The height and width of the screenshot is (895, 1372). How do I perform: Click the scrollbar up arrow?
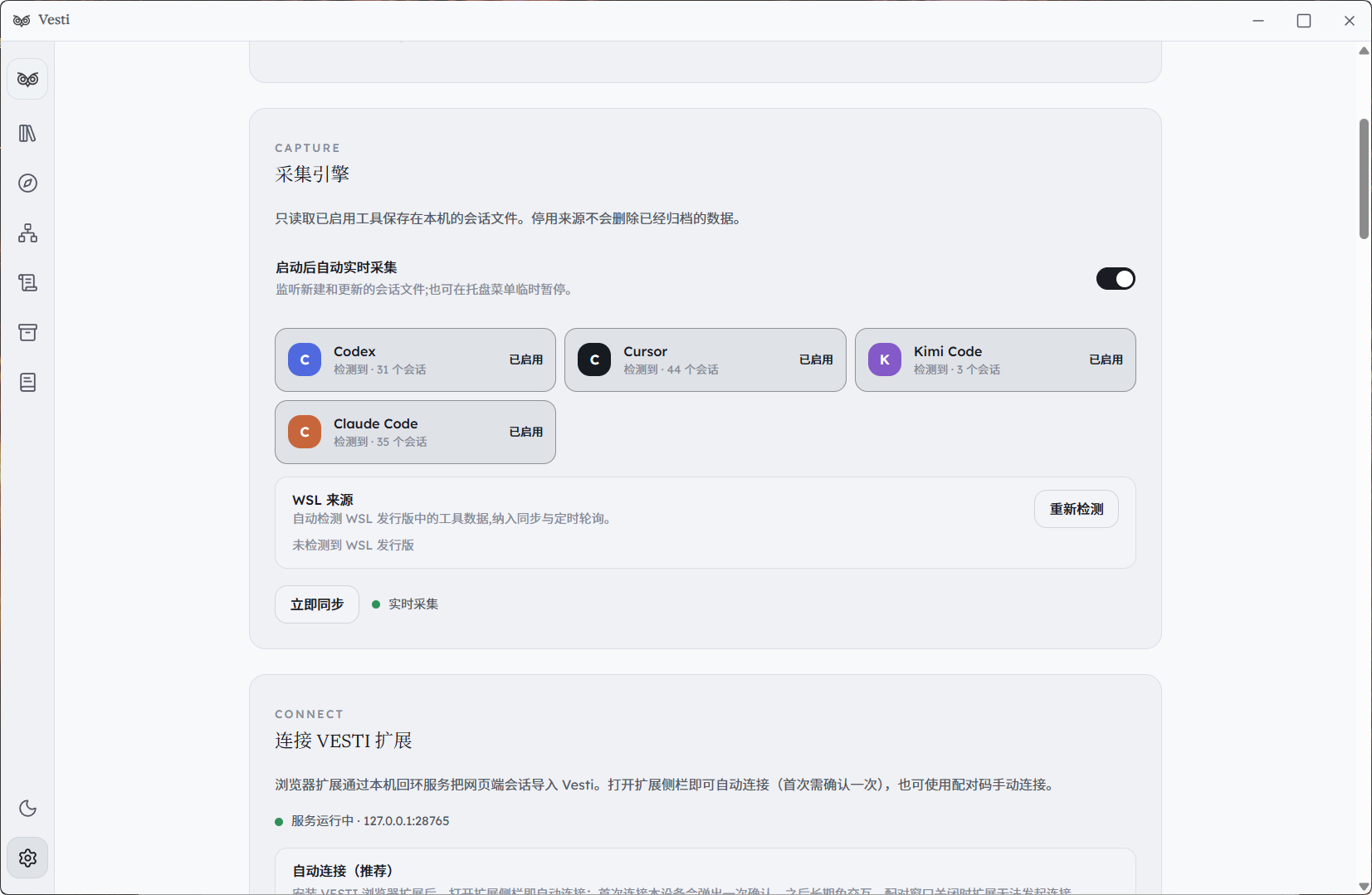coord(1364,51)
